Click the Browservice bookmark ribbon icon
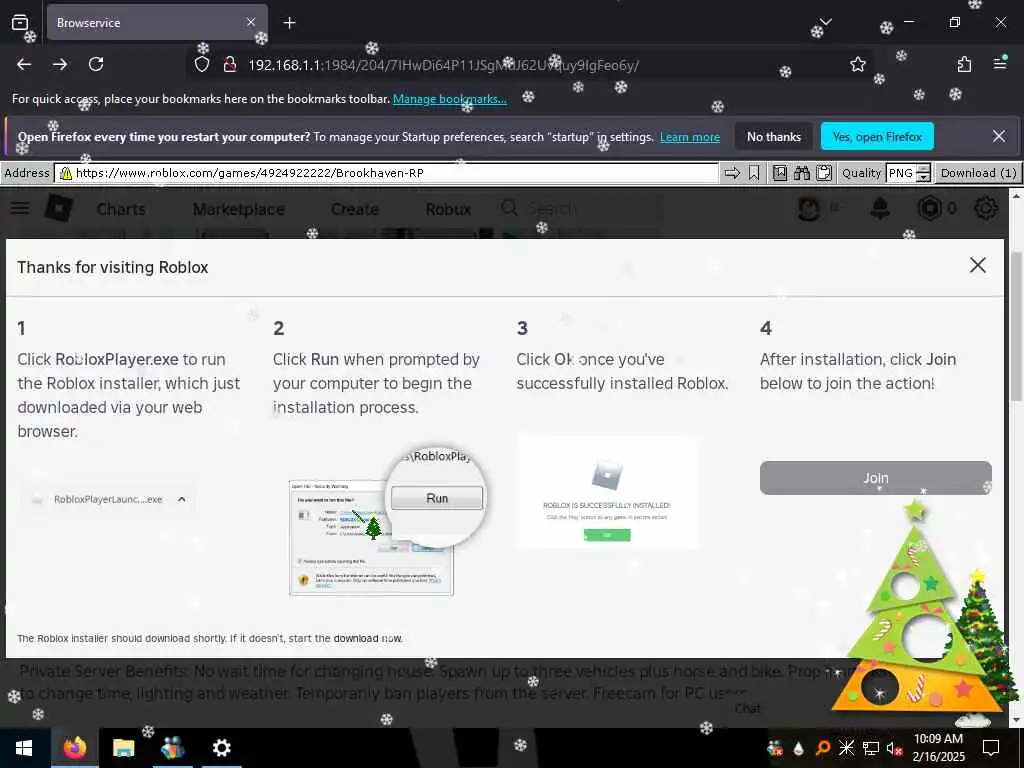1024x768 pixels. (754, 173)
